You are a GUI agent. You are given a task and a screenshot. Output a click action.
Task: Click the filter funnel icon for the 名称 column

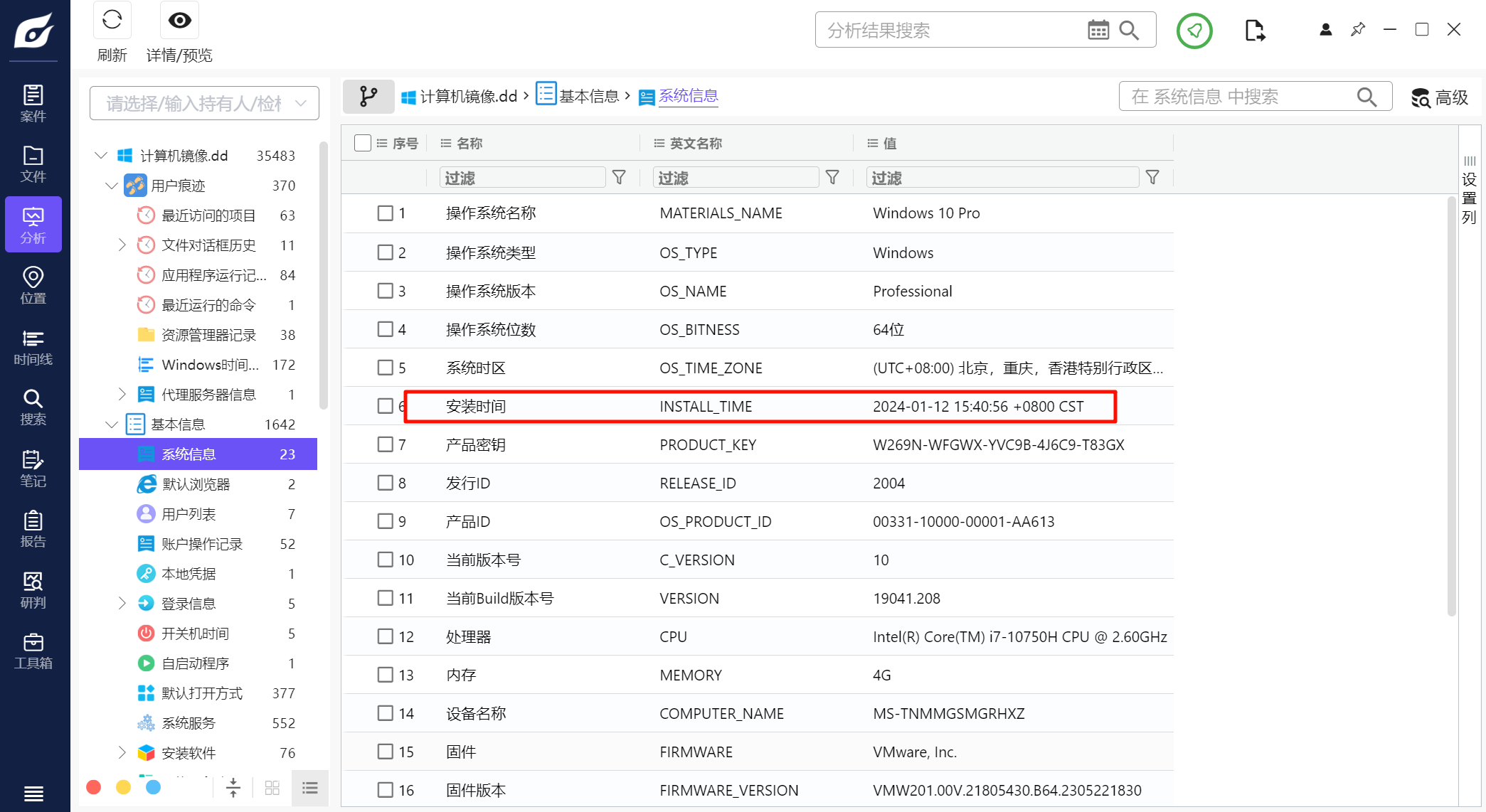619,177
